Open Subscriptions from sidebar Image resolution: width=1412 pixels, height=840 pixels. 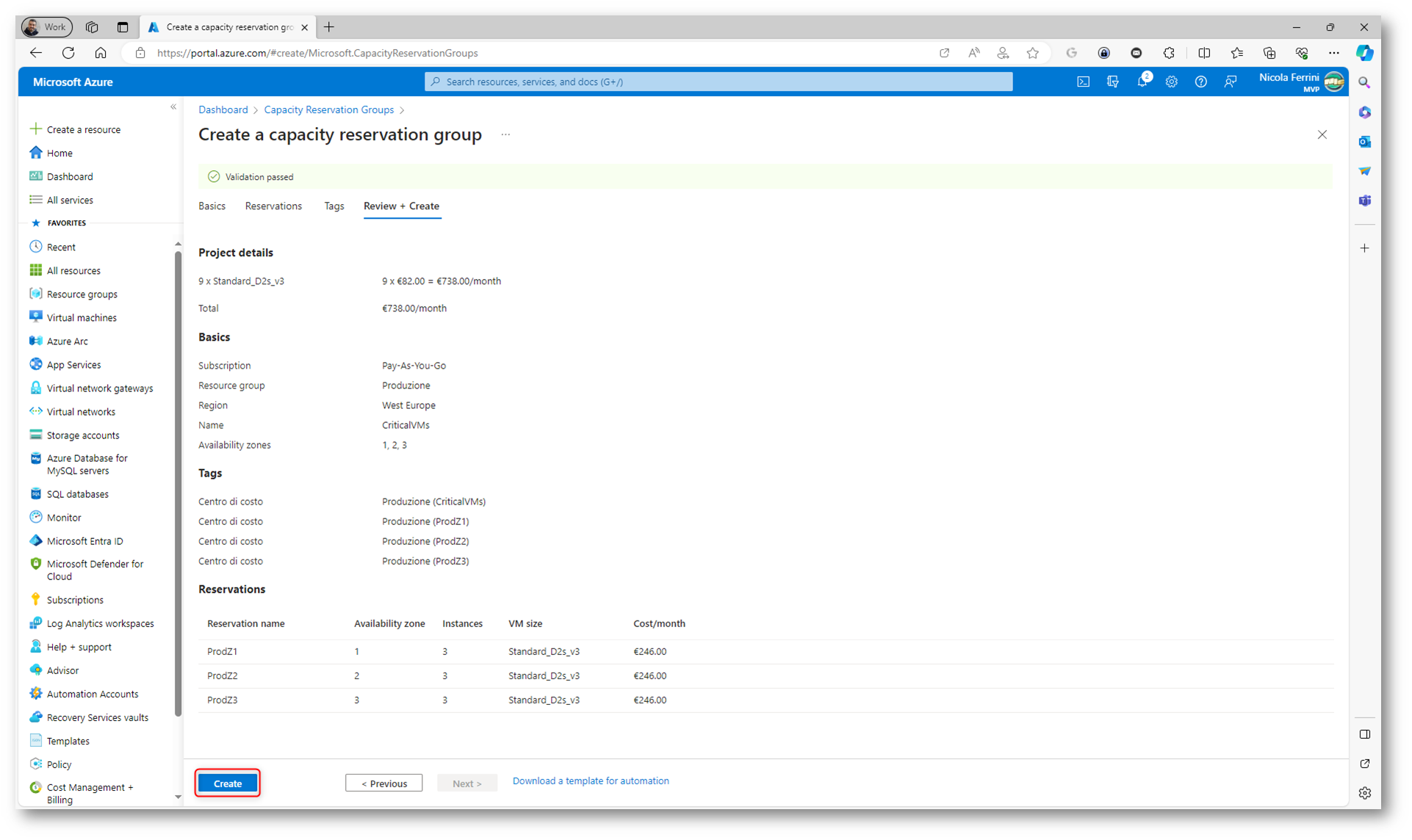click(66, 599)
